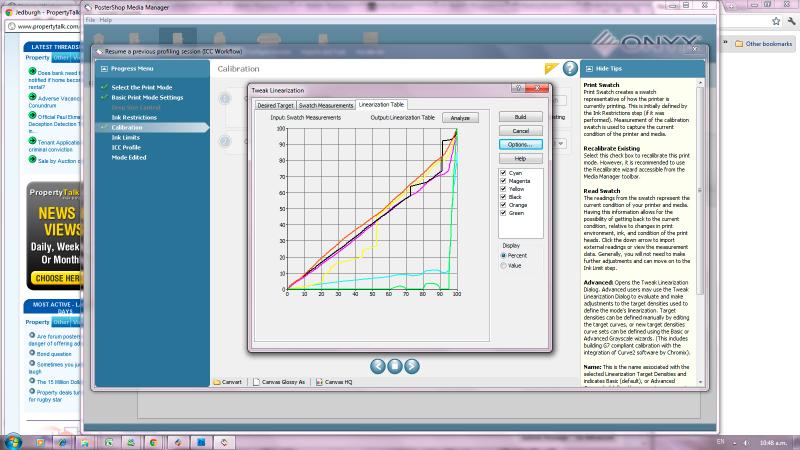Viewport: 800px width, 450px height.
Task: Open the Chrome wrench settings menu
Action: [791, 21]
